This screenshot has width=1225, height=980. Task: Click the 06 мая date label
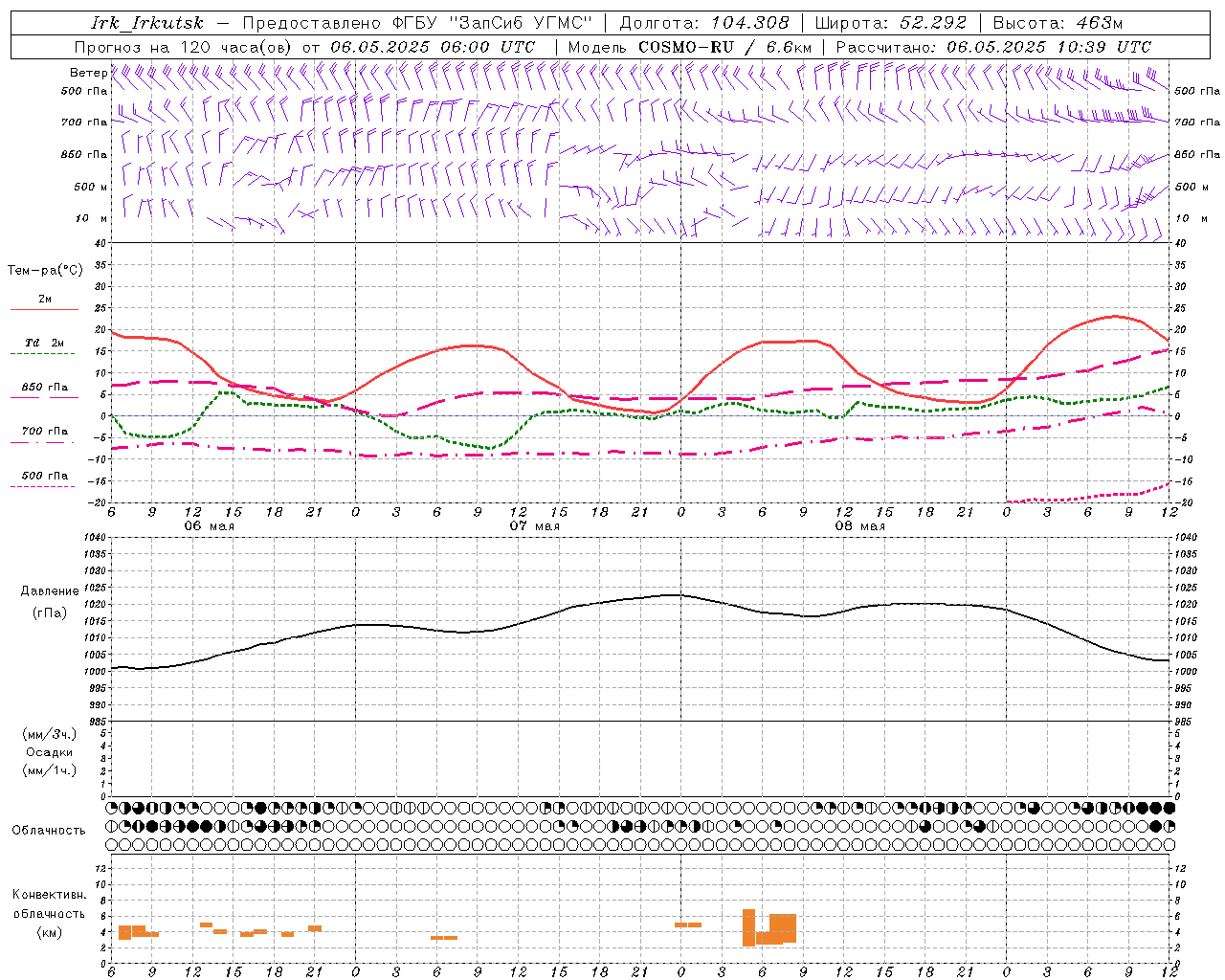click(x=209, y=526)
